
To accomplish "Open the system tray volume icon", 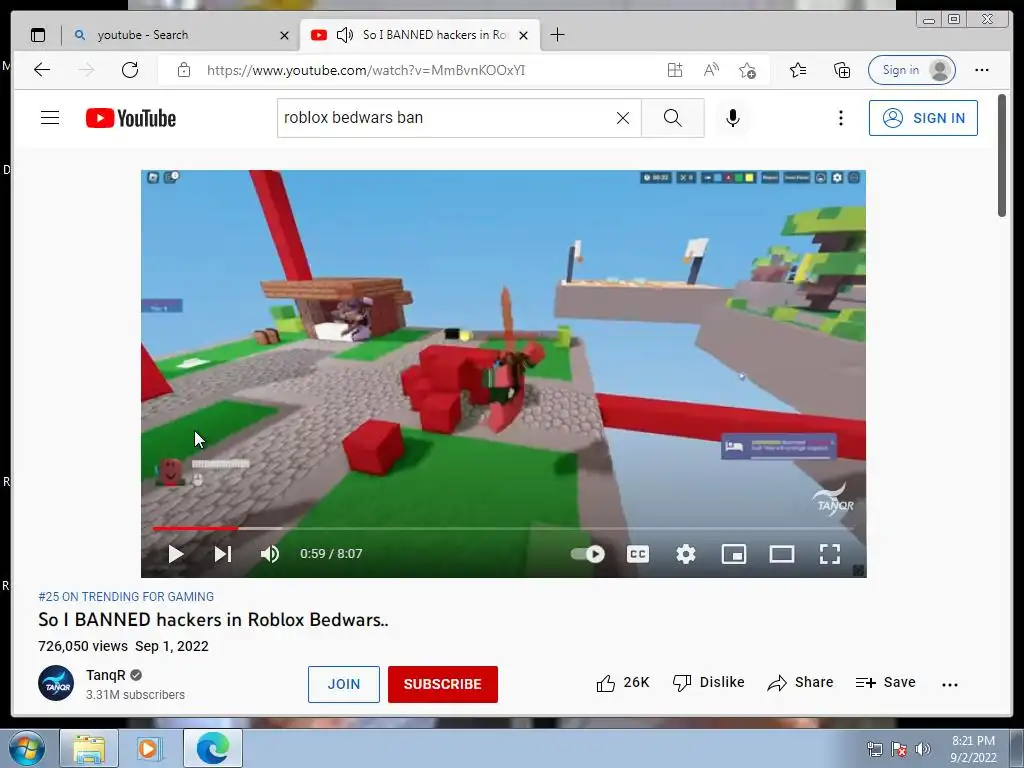I will 923,749.
